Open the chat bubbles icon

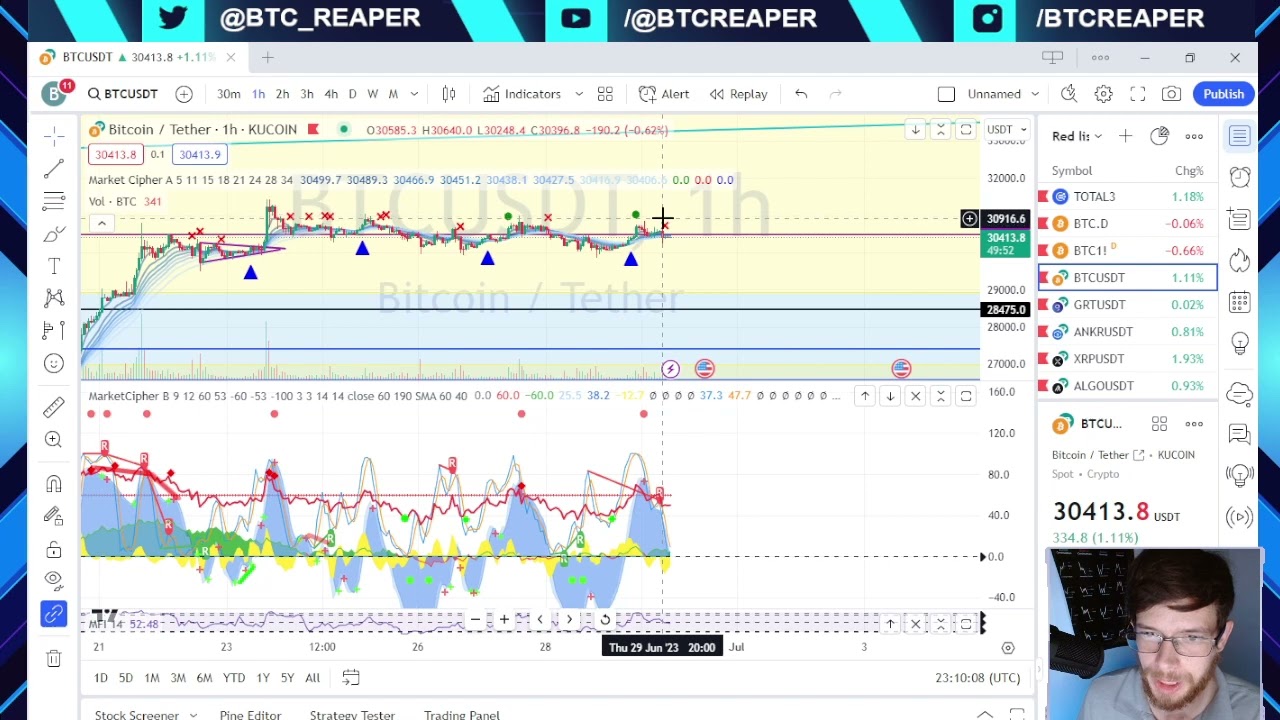[1240, 434]
